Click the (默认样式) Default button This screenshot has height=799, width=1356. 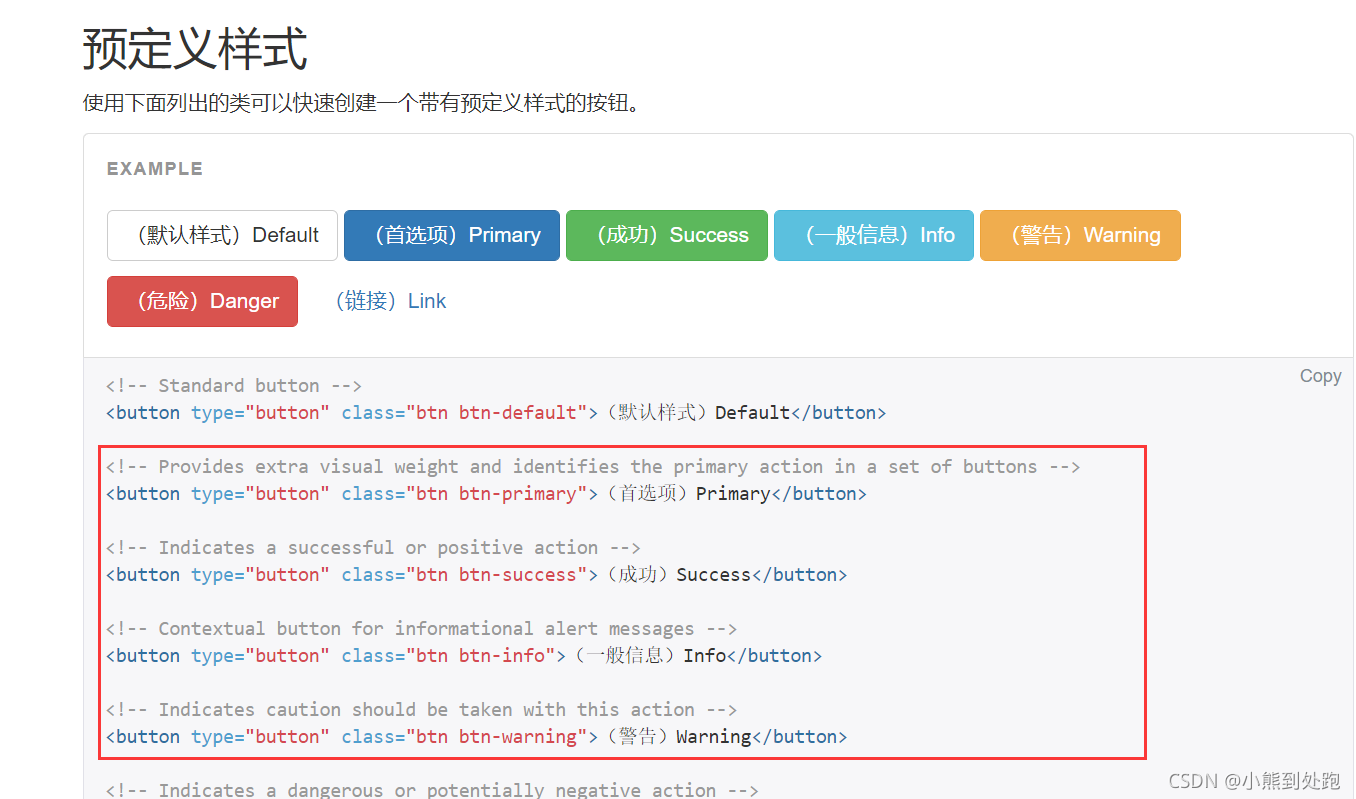[221, 235]
